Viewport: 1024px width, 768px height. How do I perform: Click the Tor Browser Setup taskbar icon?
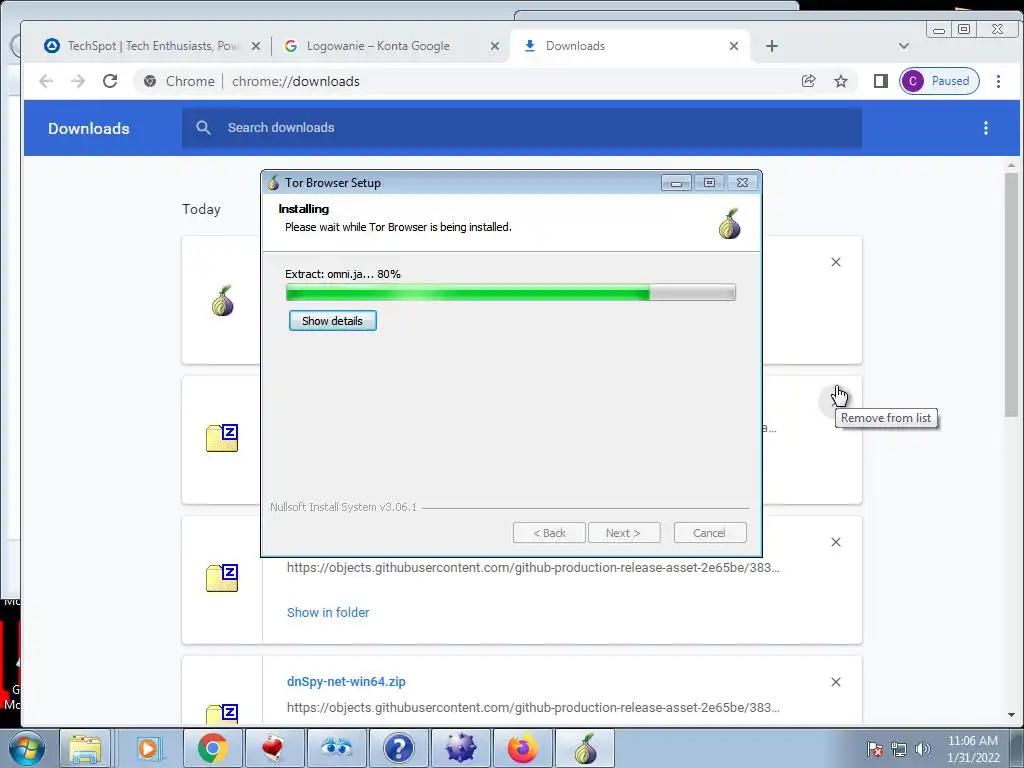click(x=586, y=748)
